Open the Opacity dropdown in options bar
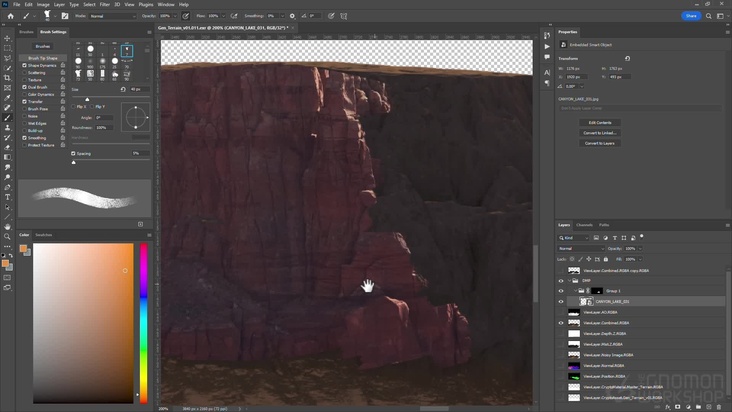732x412 pixels. click(175, 16)
